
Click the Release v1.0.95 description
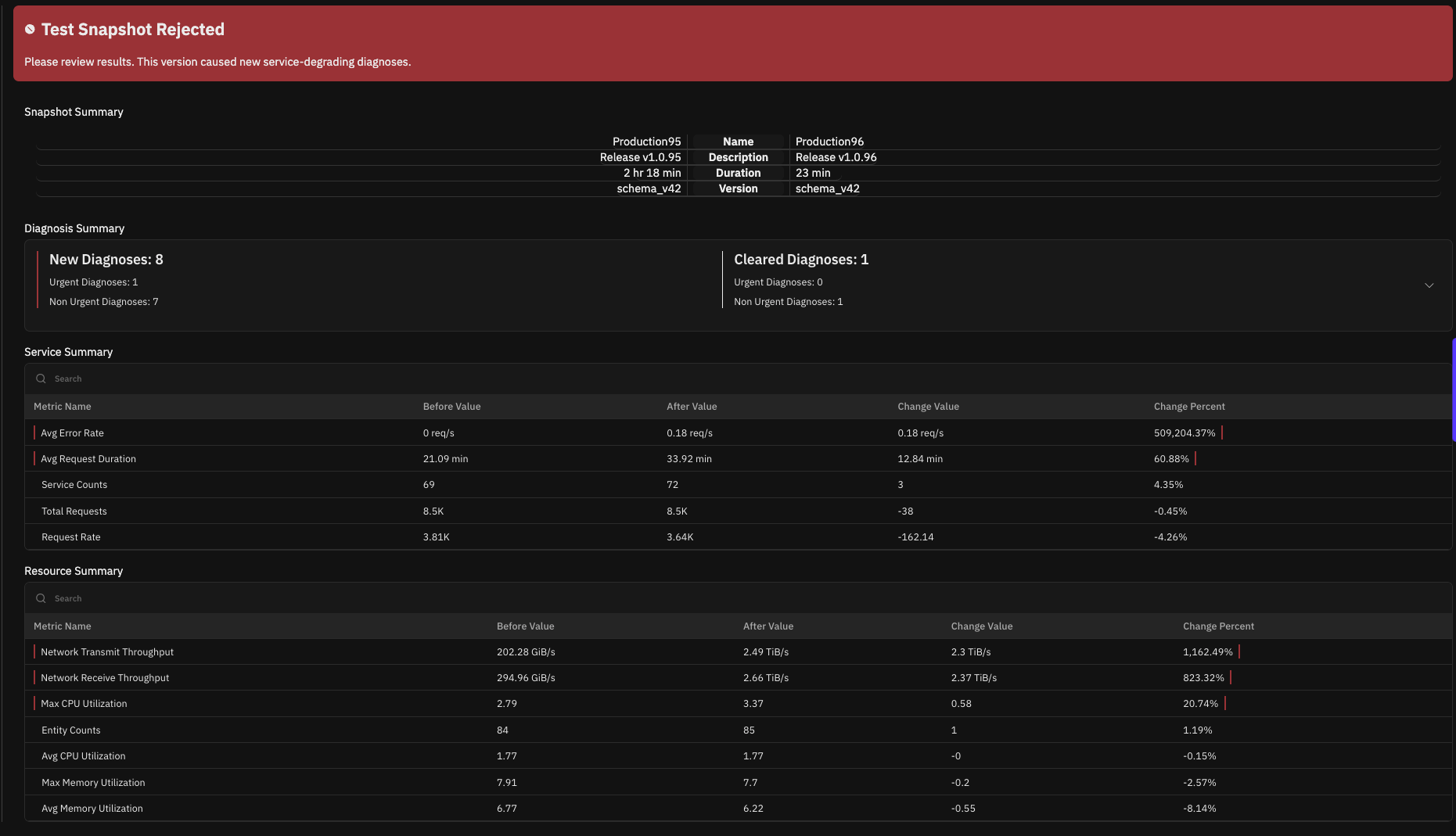(x=641, y=157)
